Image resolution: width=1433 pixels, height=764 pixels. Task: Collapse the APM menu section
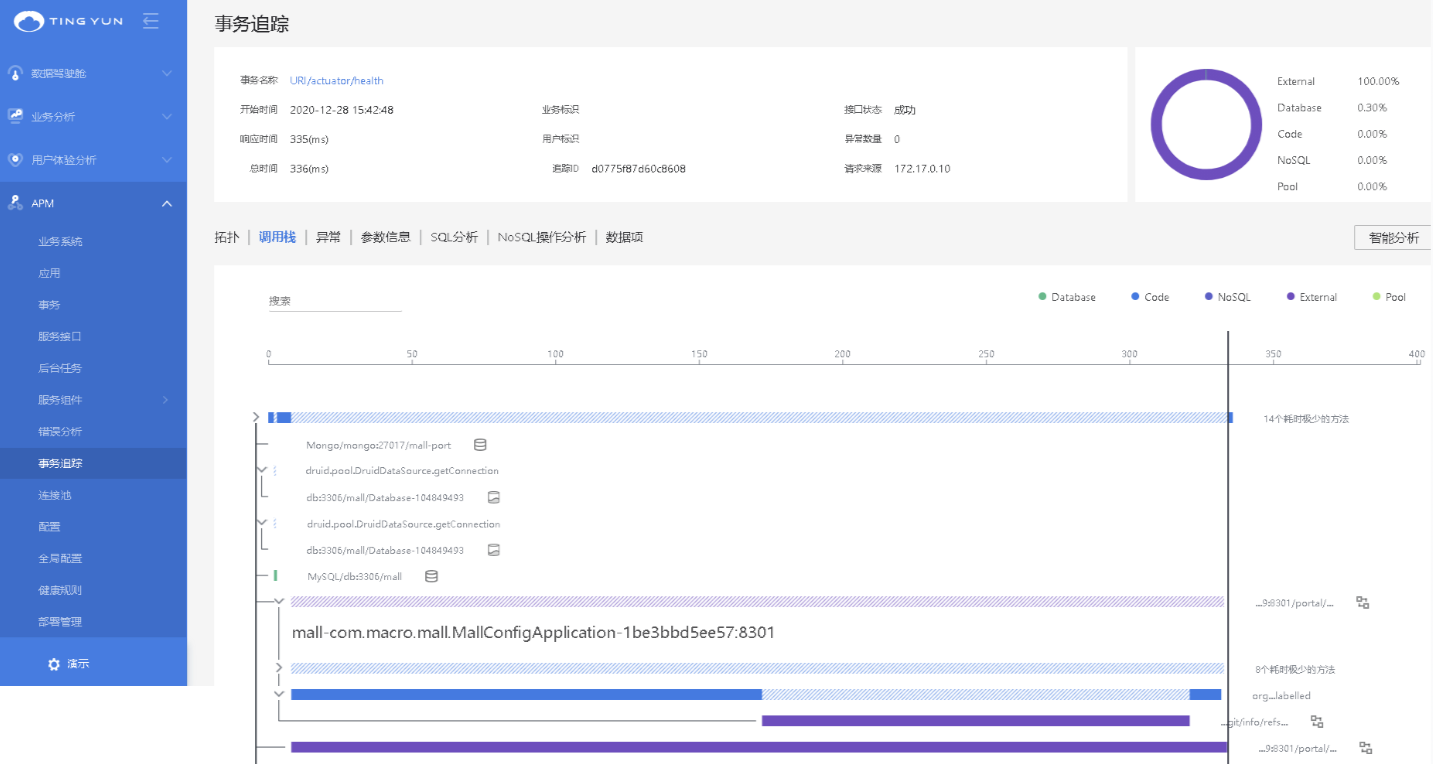tap(167, 204)
